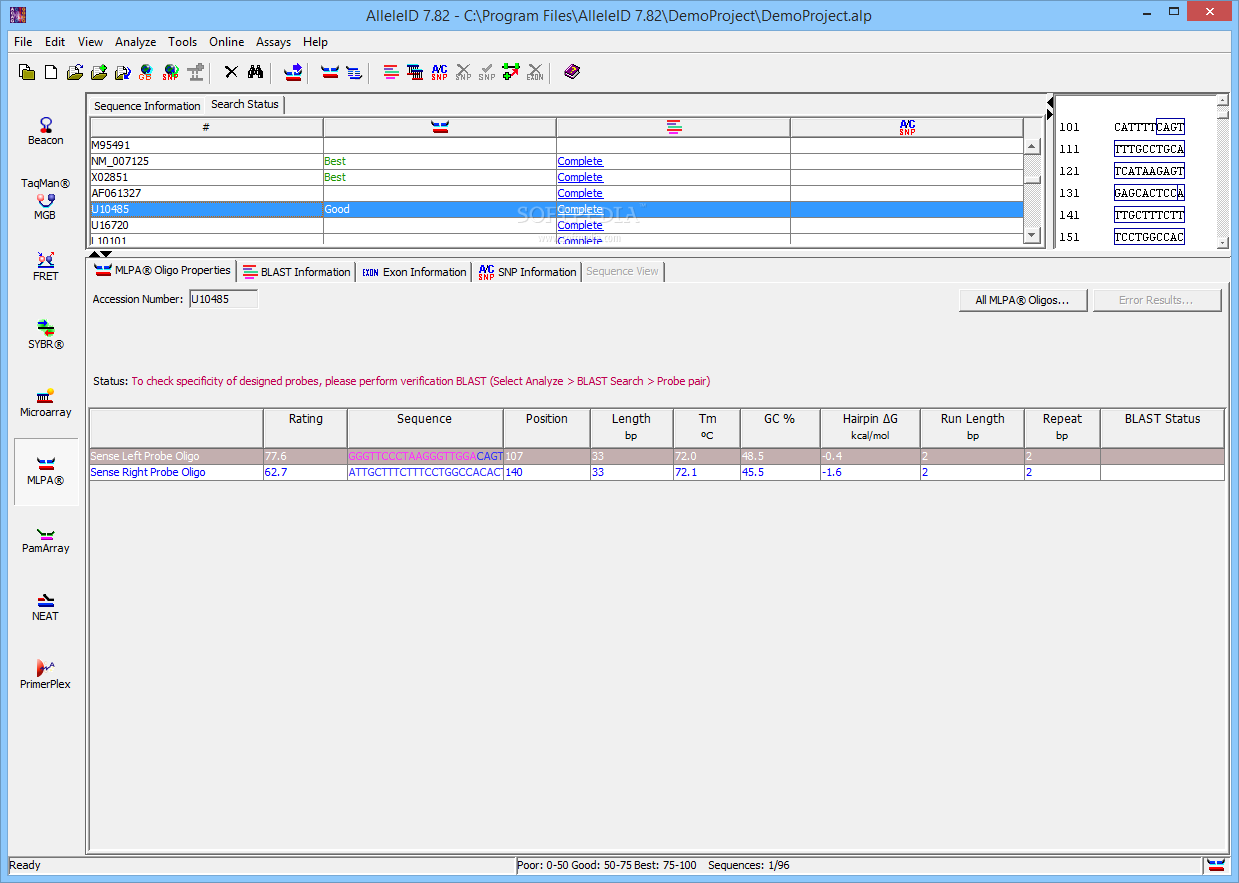Screen dimensions: 1239x883
Task: Click the blank New Sequence page icon
Action: click(x=51, y=72)
